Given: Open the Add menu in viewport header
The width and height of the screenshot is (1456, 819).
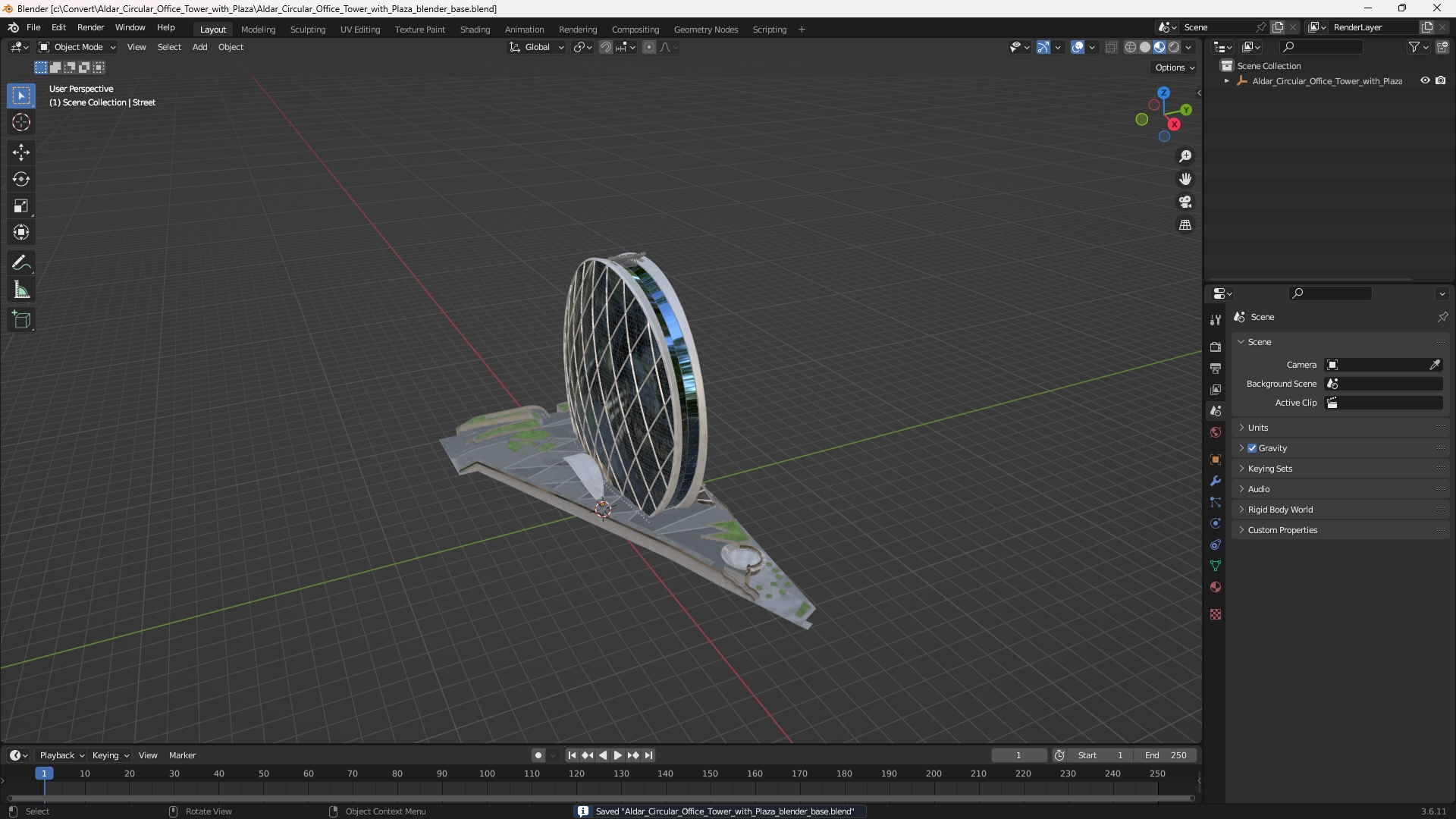Looking at the screenshot, I should coord(199,47).
